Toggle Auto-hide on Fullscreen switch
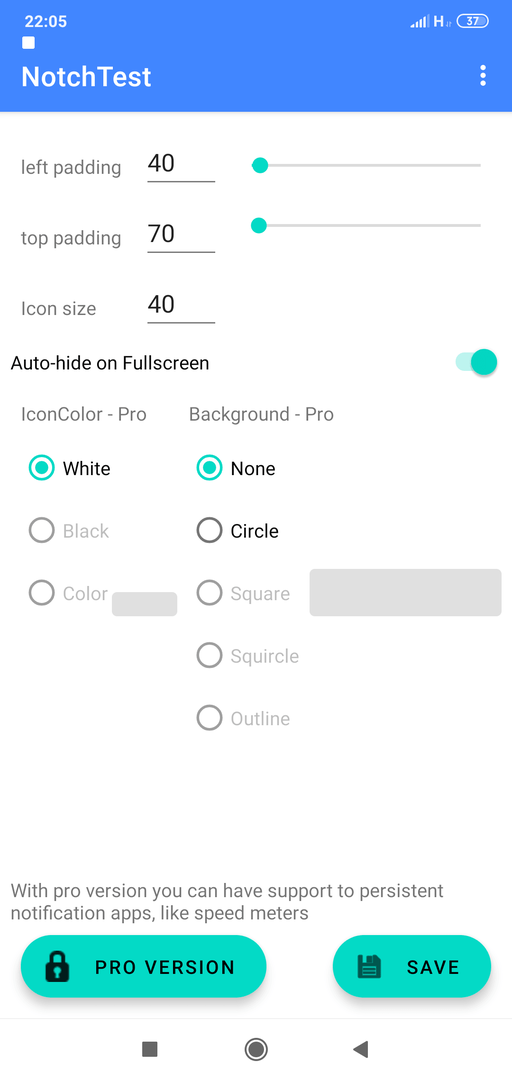The height and width of the screenshot is (1080, 512). click(476, 362)
